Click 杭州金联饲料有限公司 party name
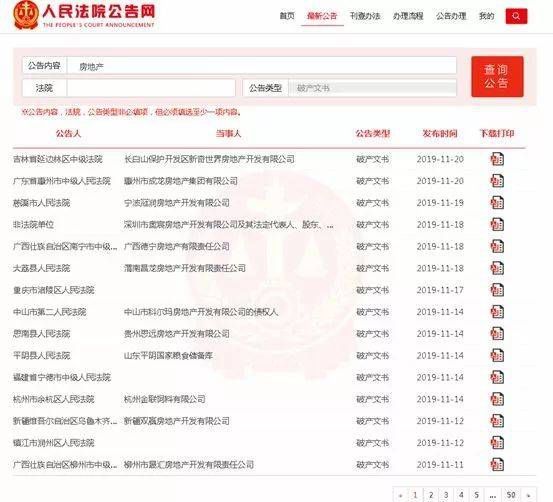This screenshot has width=553, height=502. 164,399
